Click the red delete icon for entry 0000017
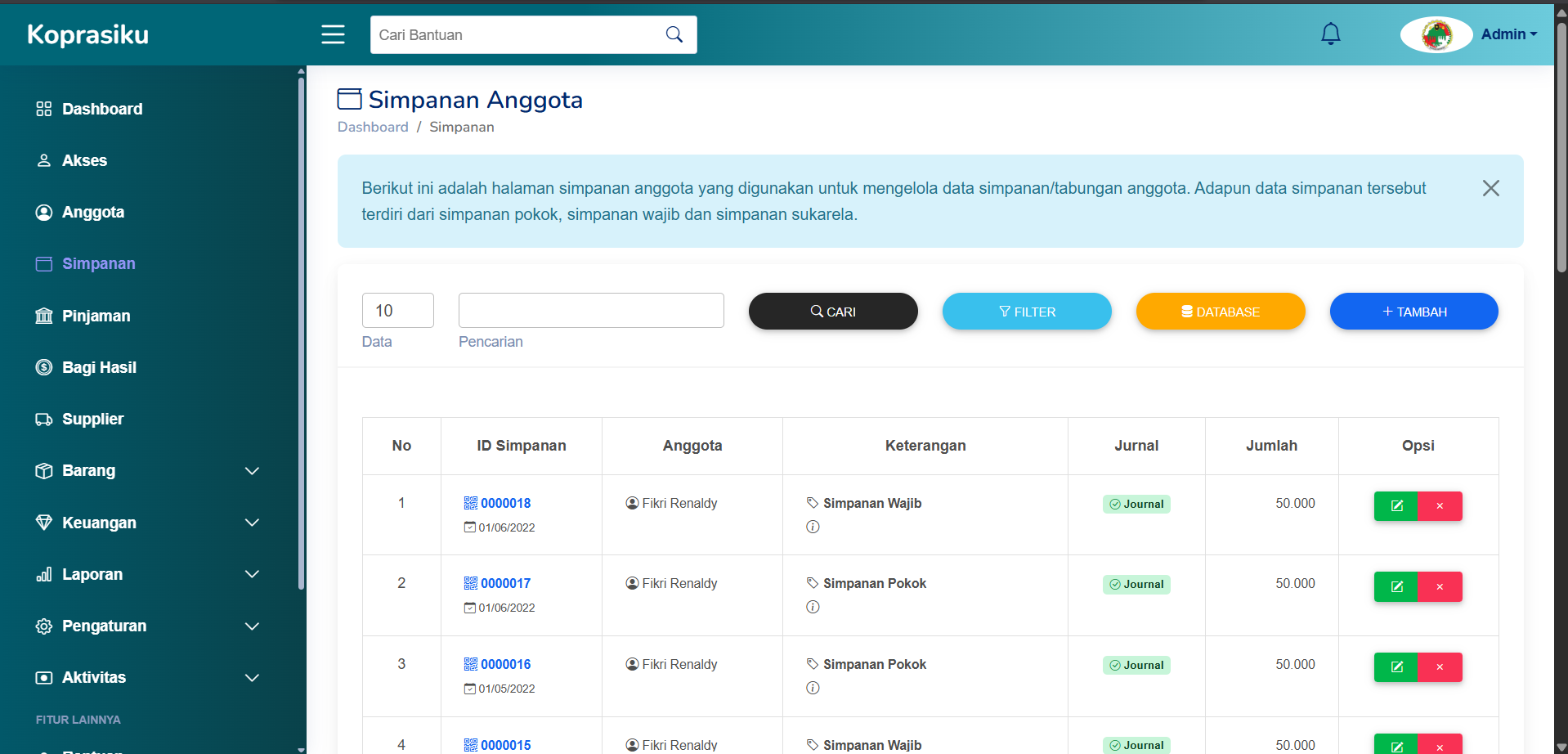Image resolution: width=1568 pixels, height=754 pixels. point(1440,586)
